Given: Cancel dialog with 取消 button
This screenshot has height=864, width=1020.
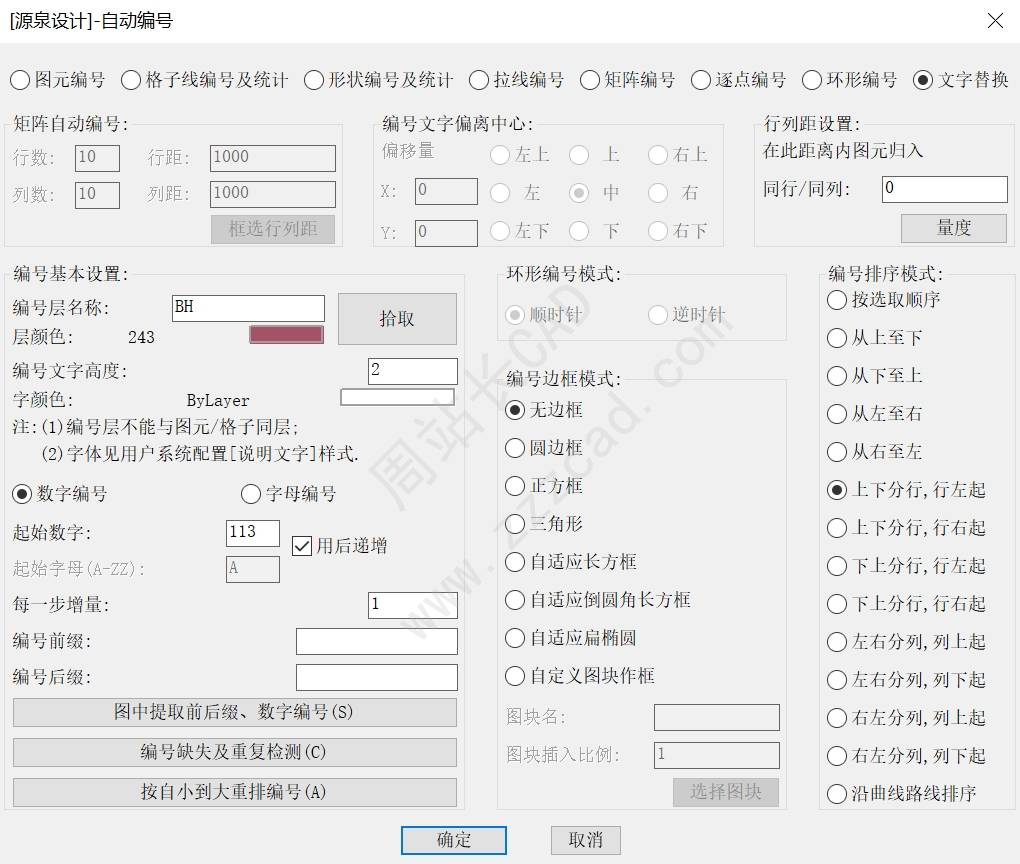Looking at the screenshot, I should 585,840.
